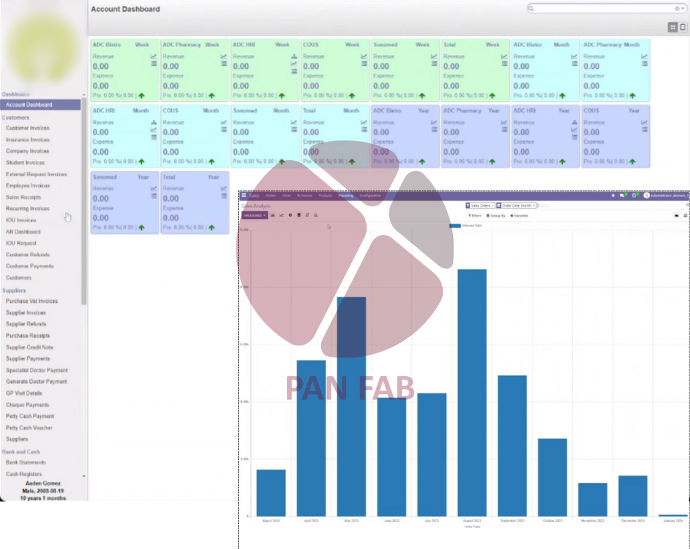Open line chart on Total Year card
The image size is (690, 549).
224,188
